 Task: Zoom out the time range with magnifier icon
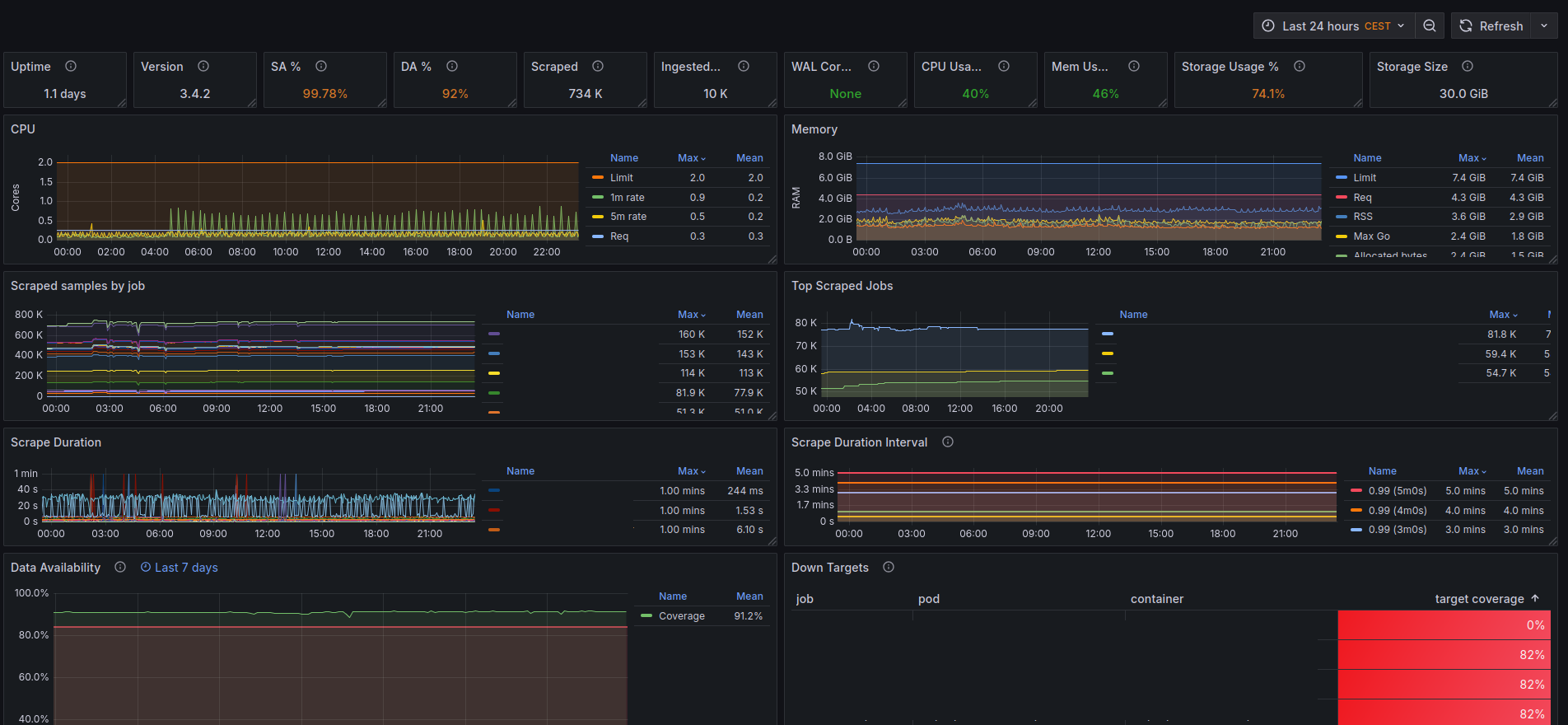(x=1430, y=26)
